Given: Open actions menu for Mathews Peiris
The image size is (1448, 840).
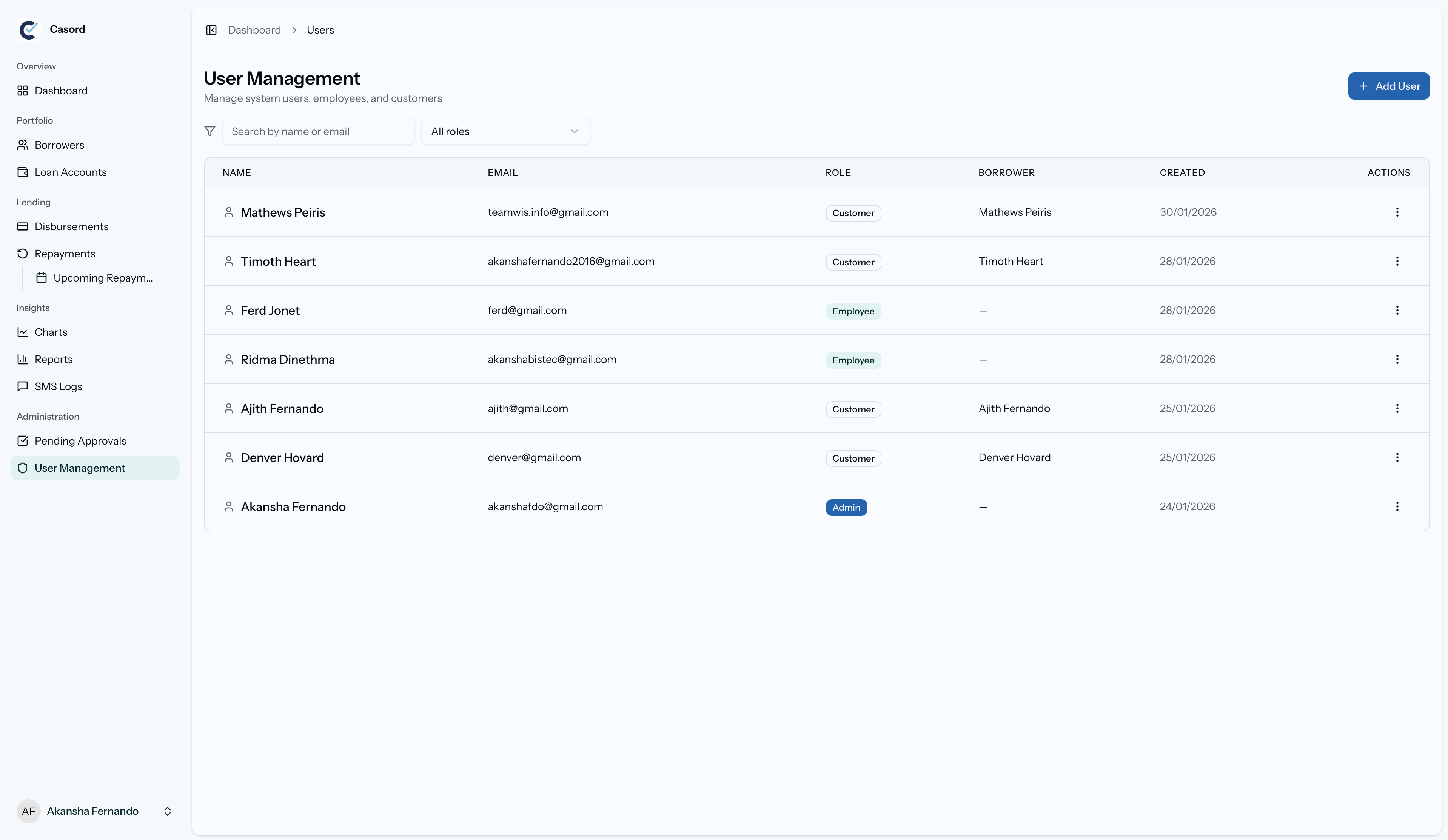Looking at the screenshot, I should [x=1397, y=212].
